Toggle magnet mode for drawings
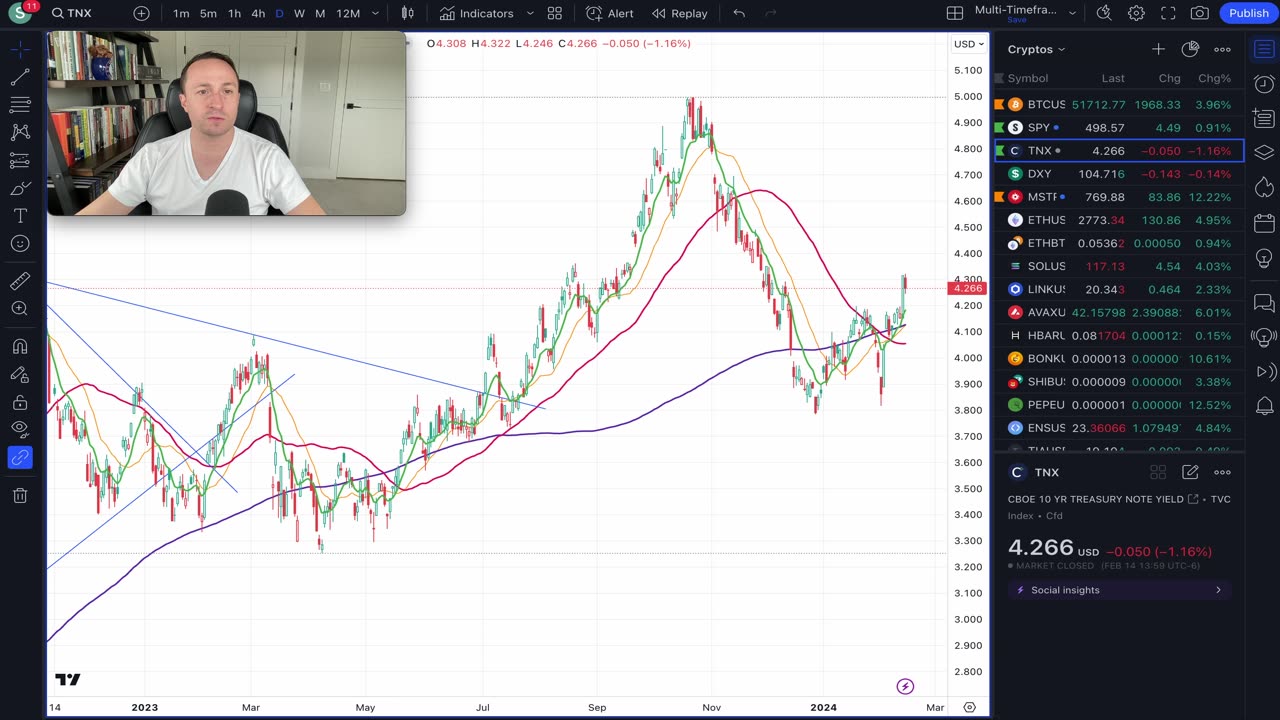1280x720 pixels. 20,347
